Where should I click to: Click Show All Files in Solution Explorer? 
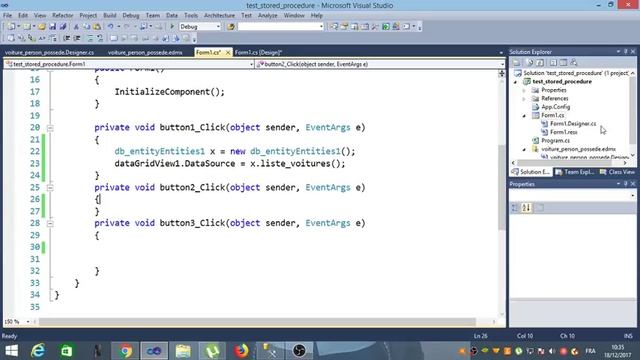(x=530, y=62)
